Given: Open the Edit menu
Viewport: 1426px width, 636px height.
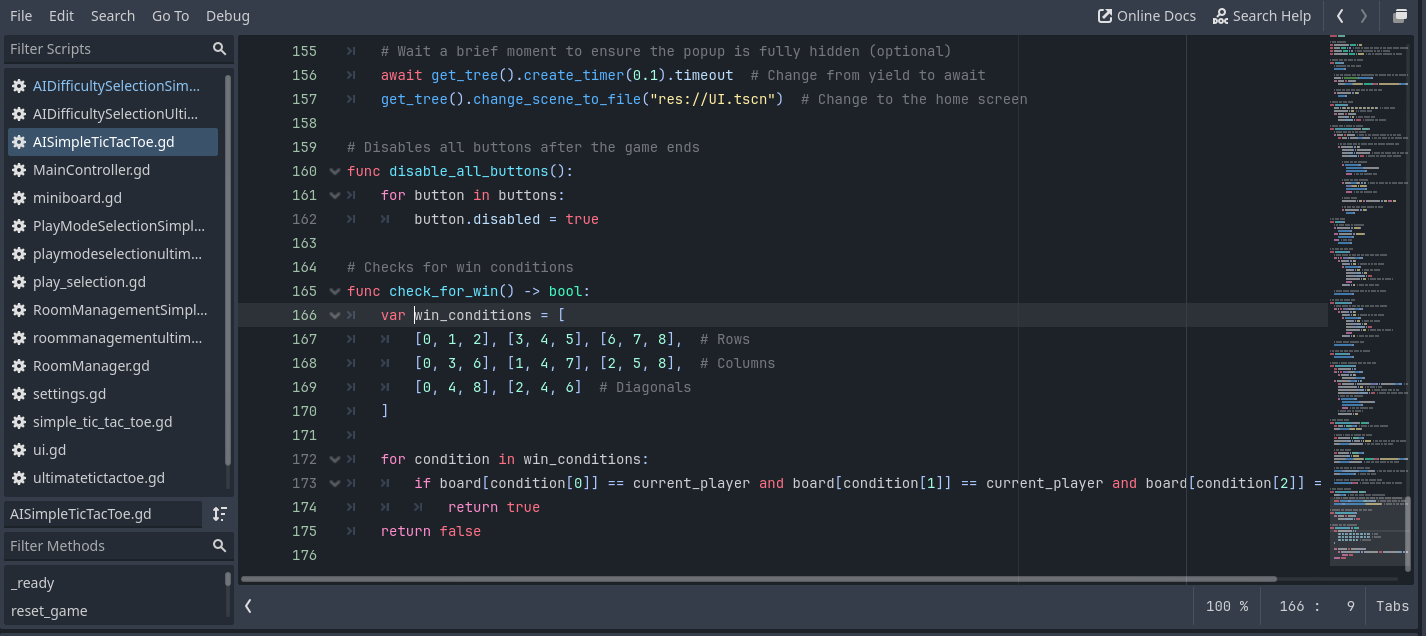Looking at the screenshot, I should point(61,16).
